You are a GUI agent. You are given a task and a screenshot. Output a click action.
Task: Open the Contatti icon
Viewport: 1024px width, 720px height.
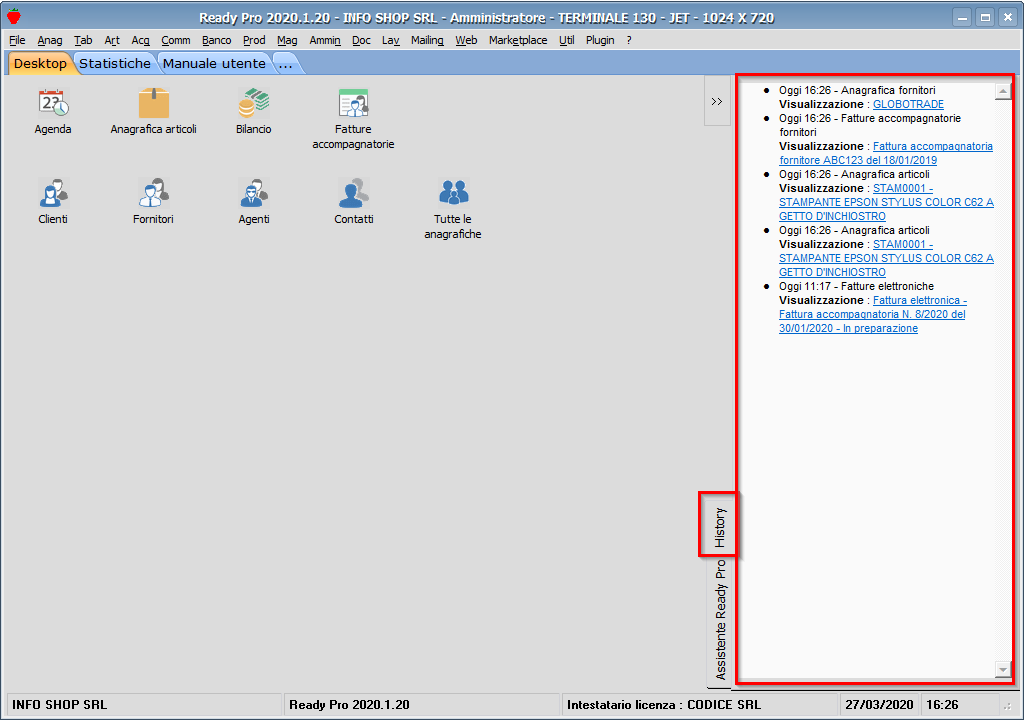tap(353, 193)
